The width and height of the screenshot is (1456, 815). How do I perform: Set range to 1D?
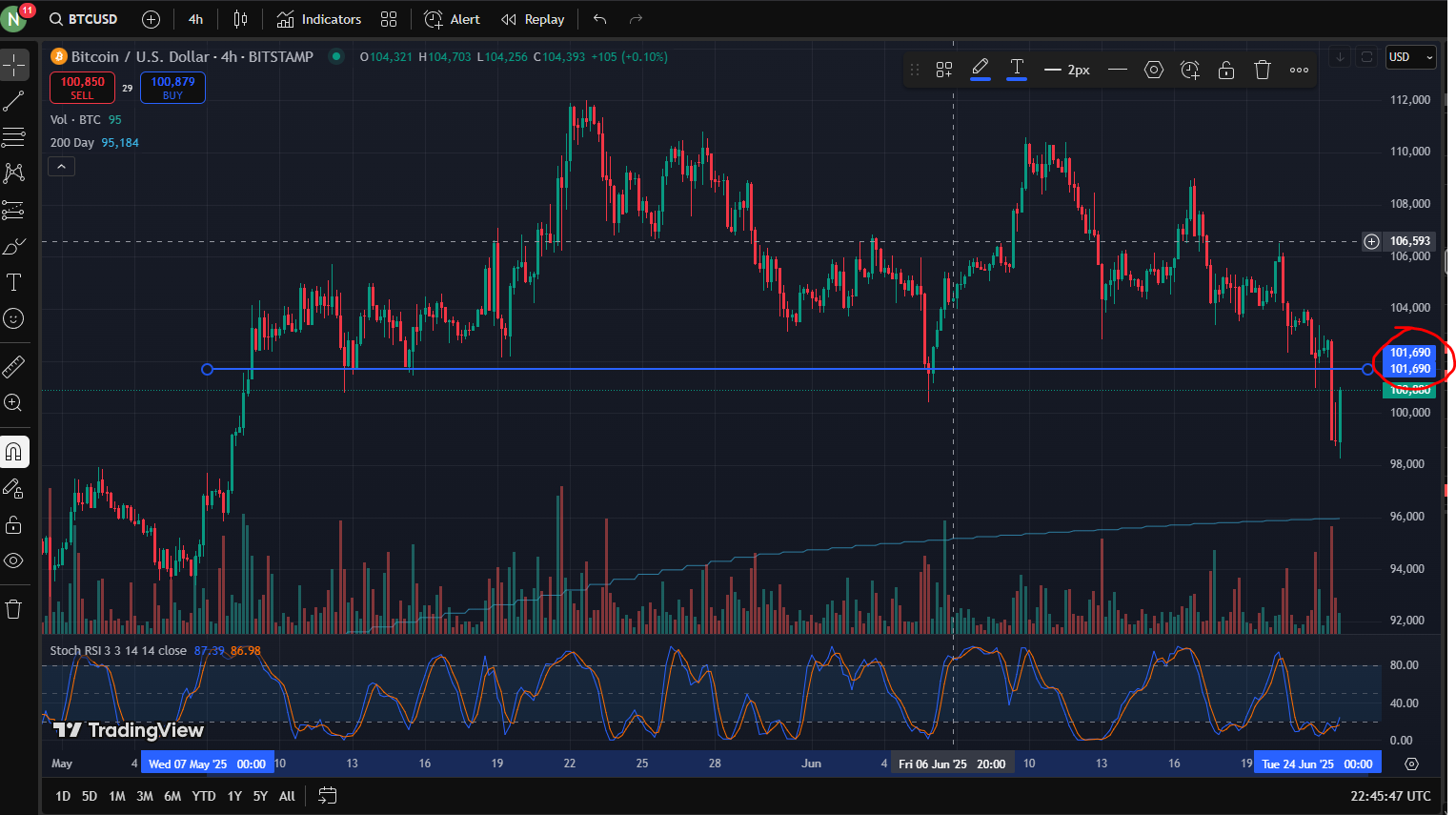63,796
